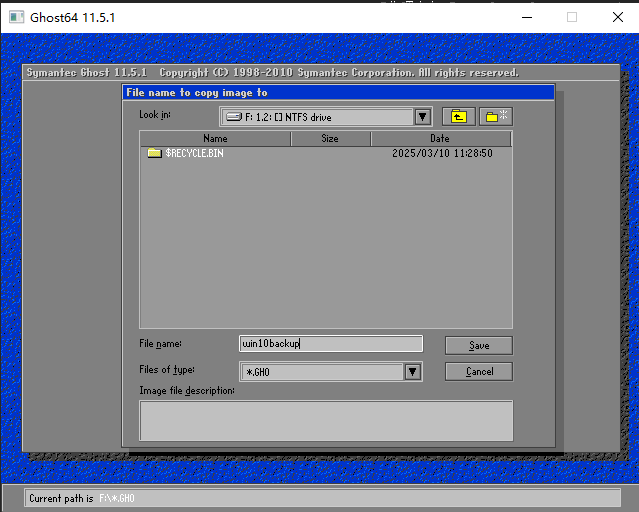Screen dimensions: 639x512
Task: Open the F: 1.2 NTFS drive combo box
Action: (326, 117)
